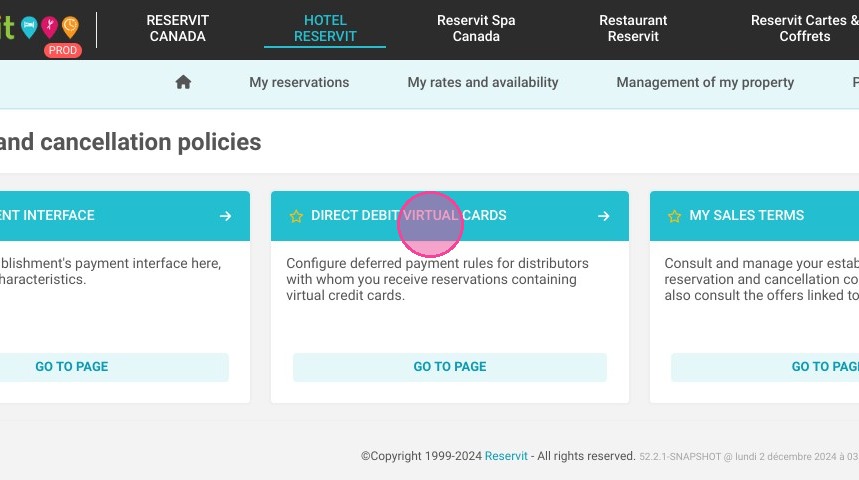859x480 pixels.
Task: Click 'Consult and manage' description text
Action: [x=761, y=279]
